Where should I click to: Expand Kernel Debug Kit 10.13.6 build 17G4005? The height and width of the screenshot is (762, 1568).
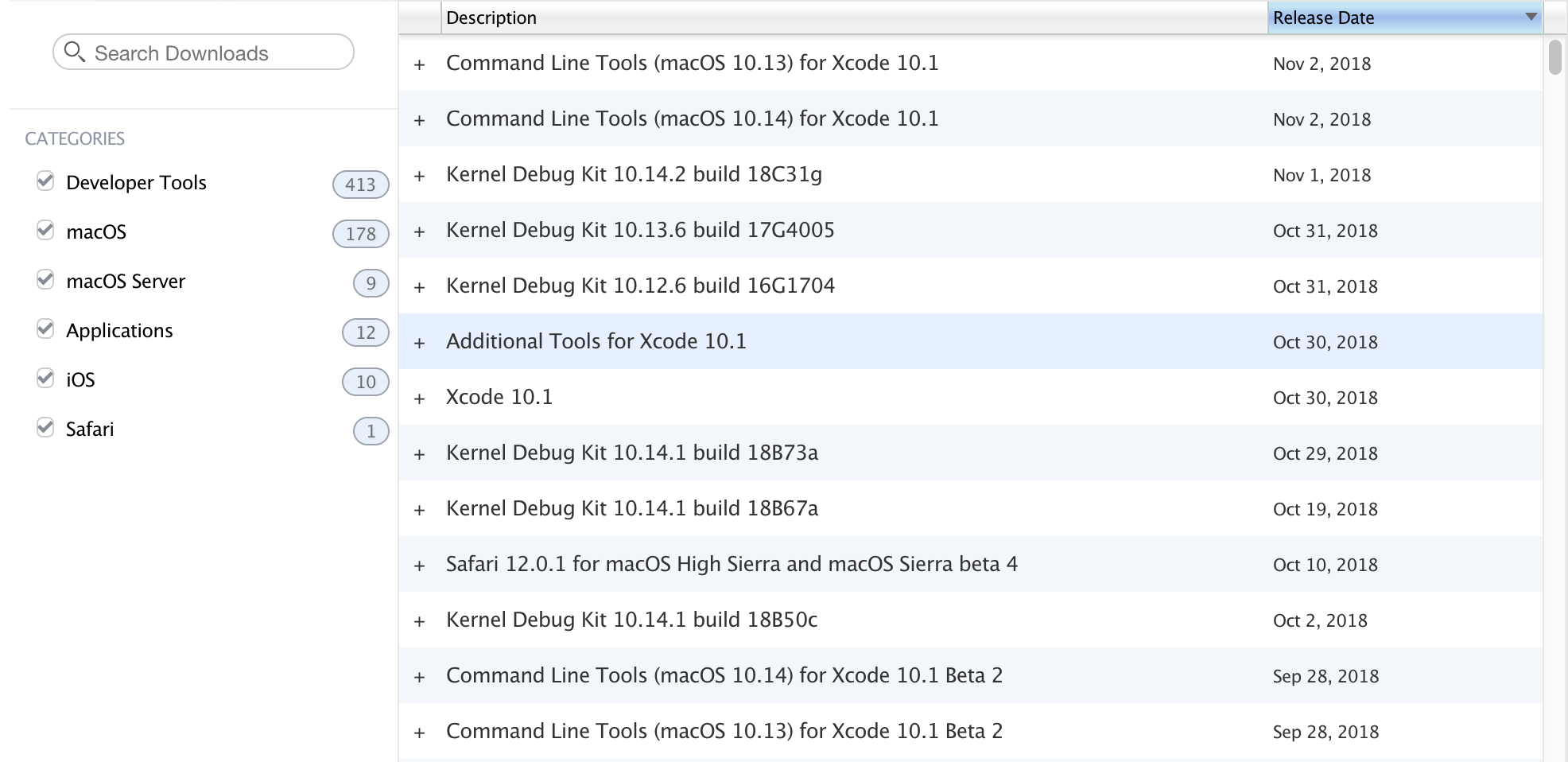point(420,231)
